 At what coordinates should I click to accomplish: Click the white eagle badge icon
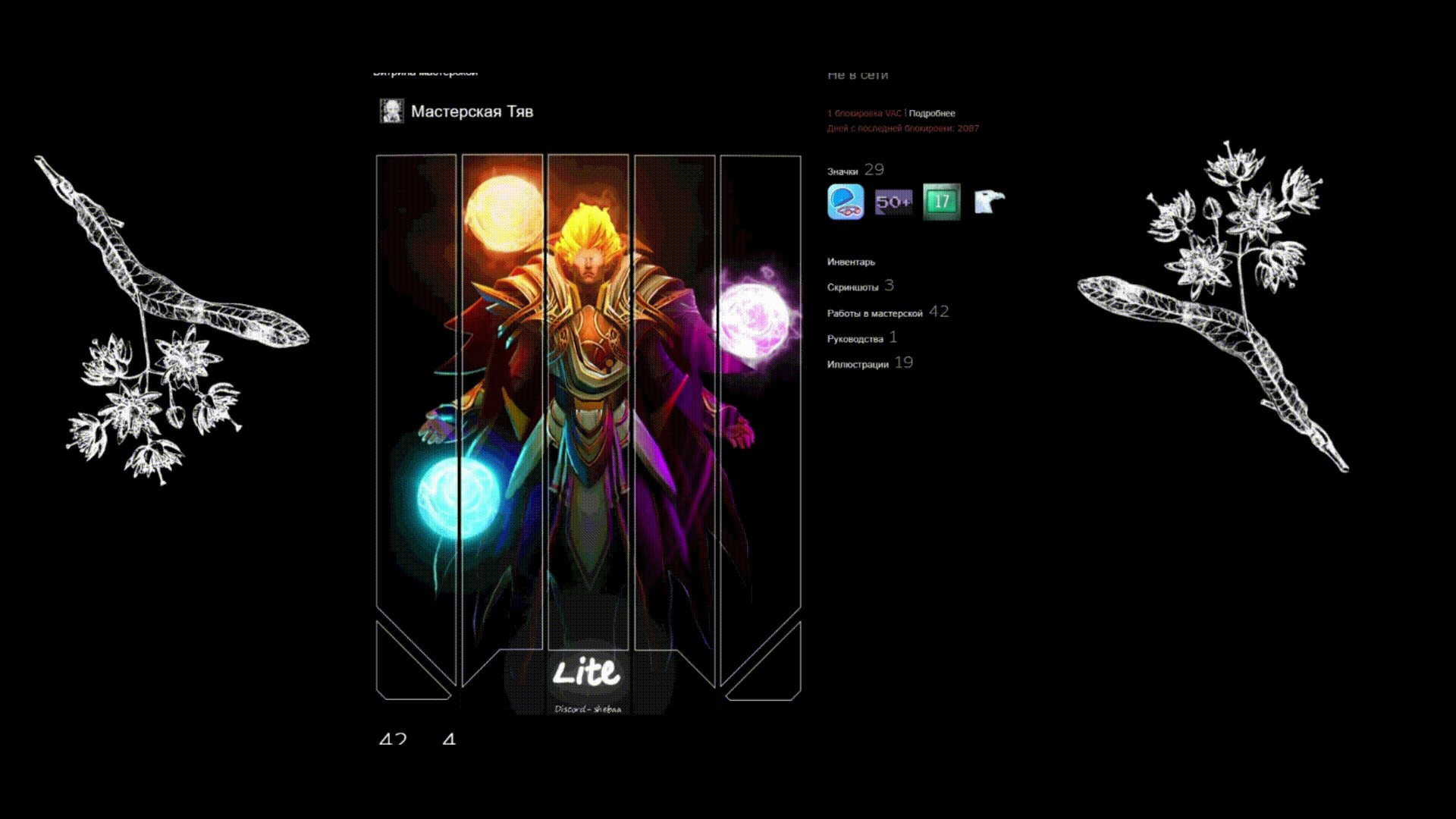pyautogui.click(x=989, y=202)
